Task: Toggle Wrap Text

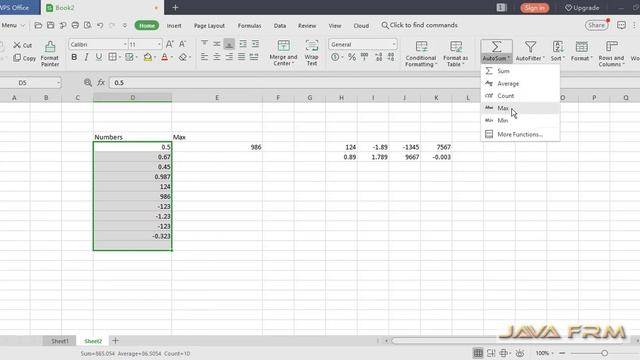Action: pyautogui.click(x=311, y=53)
